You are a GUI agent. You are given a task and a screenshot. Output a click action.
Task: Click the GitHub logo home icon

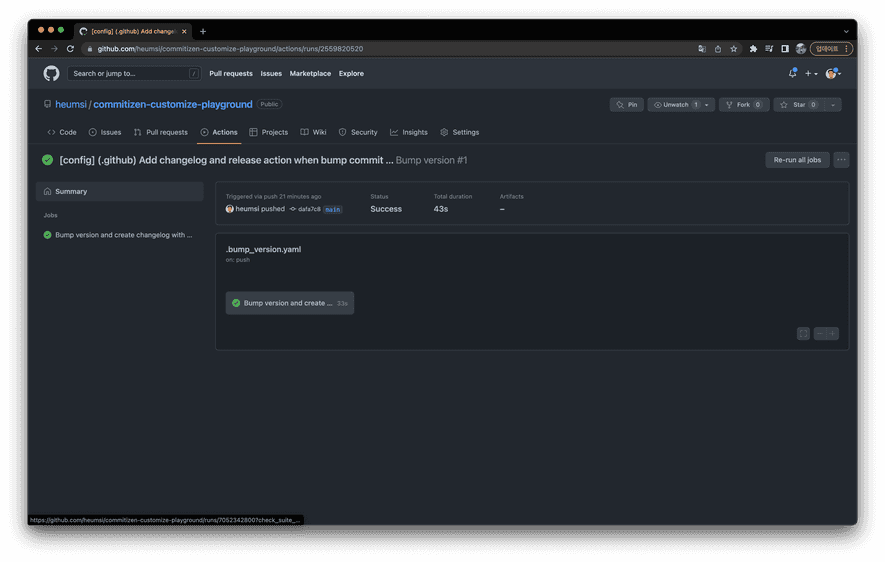pos(51,73)
